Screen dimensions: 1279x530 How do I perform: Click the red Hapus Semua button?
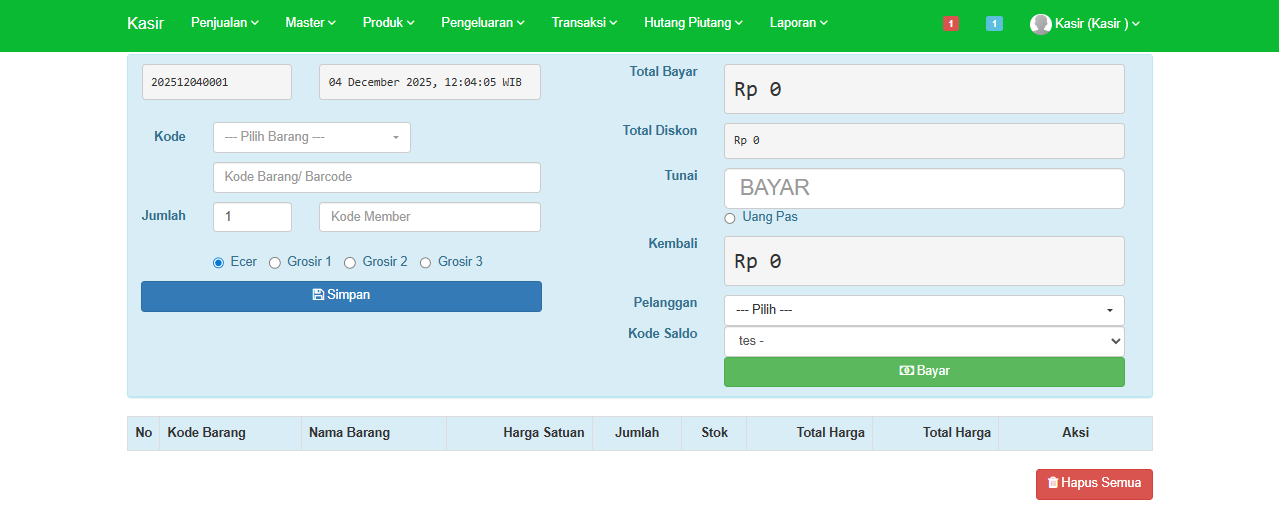[x=1093, y=484]
